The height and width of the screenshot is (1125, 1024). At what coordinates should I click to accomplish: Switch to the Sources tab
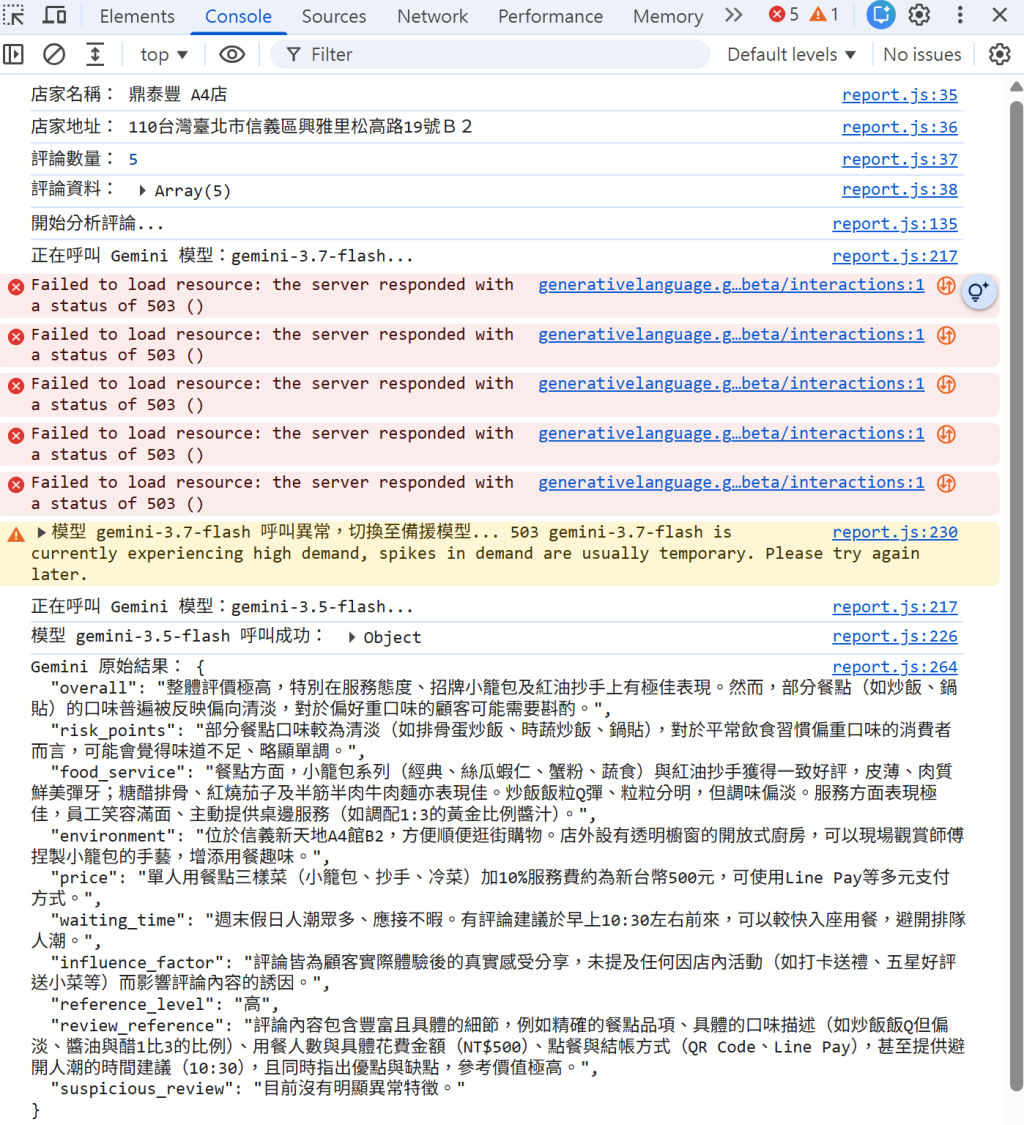pyautogui.click(x=334, y=16)
